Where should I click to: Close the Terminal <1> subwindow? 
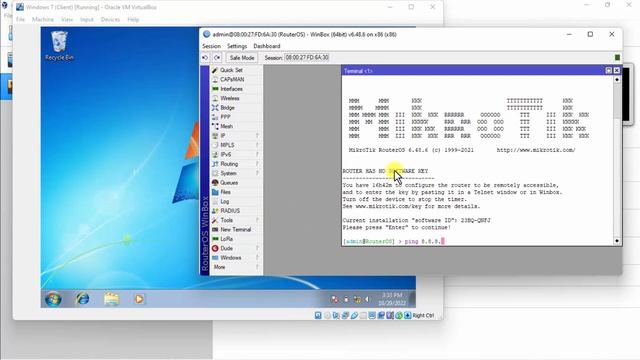[x=617, y=71]
